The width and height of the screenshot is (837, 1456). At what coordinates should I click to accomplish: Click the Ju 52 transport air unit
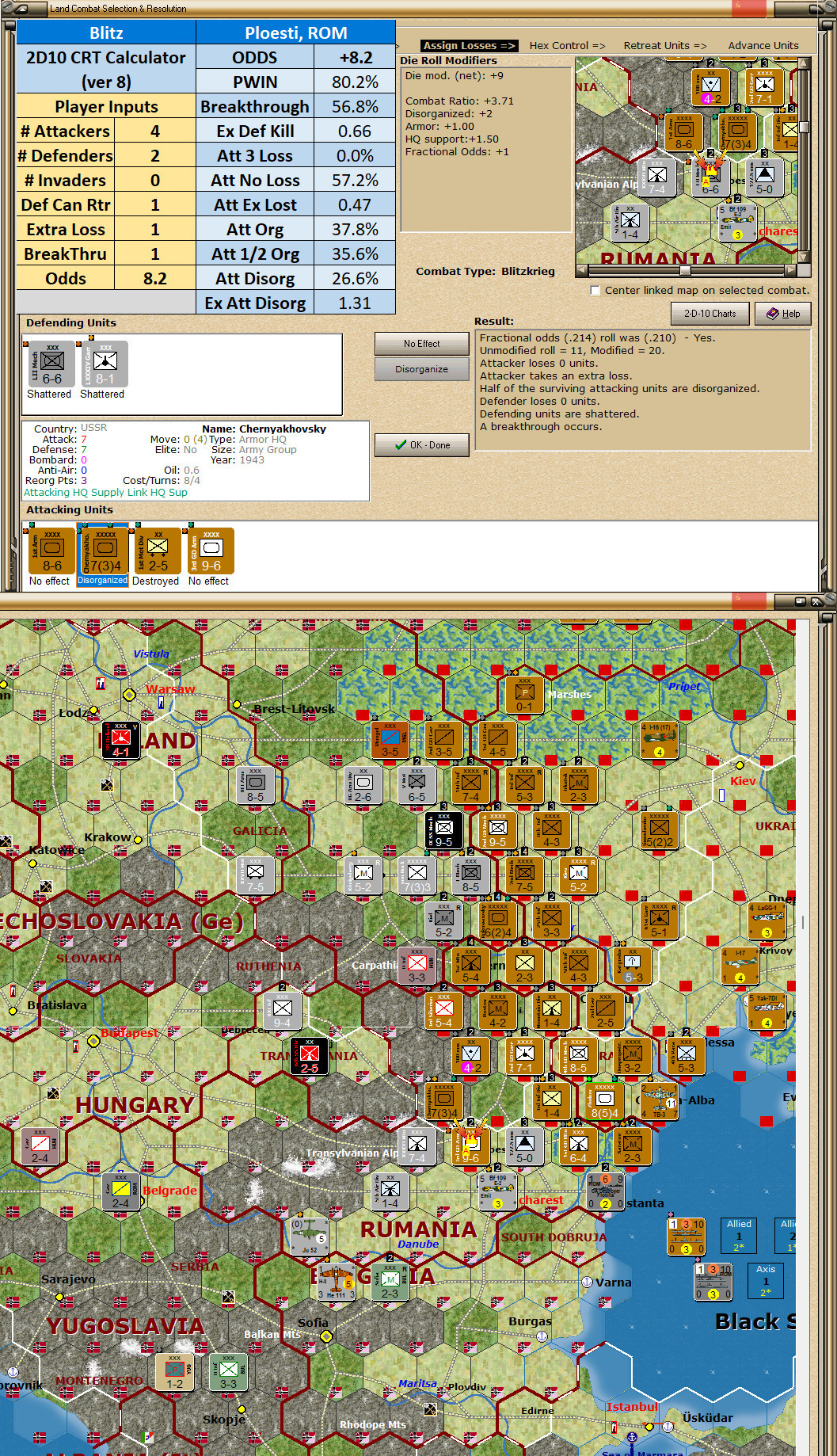[x=310, y=1236]
